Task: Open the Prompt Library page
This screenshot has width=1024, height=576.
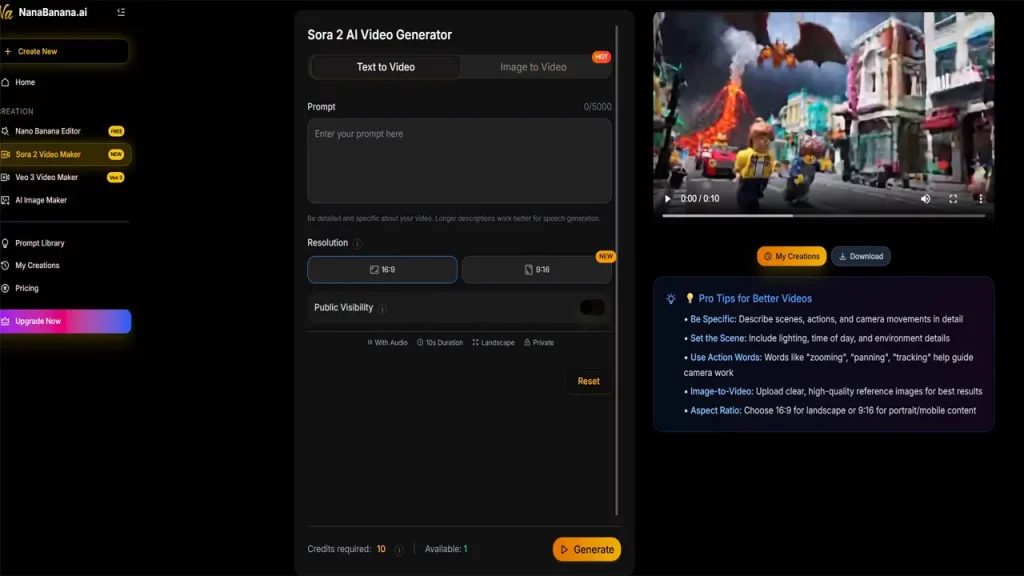Action: 40,243
